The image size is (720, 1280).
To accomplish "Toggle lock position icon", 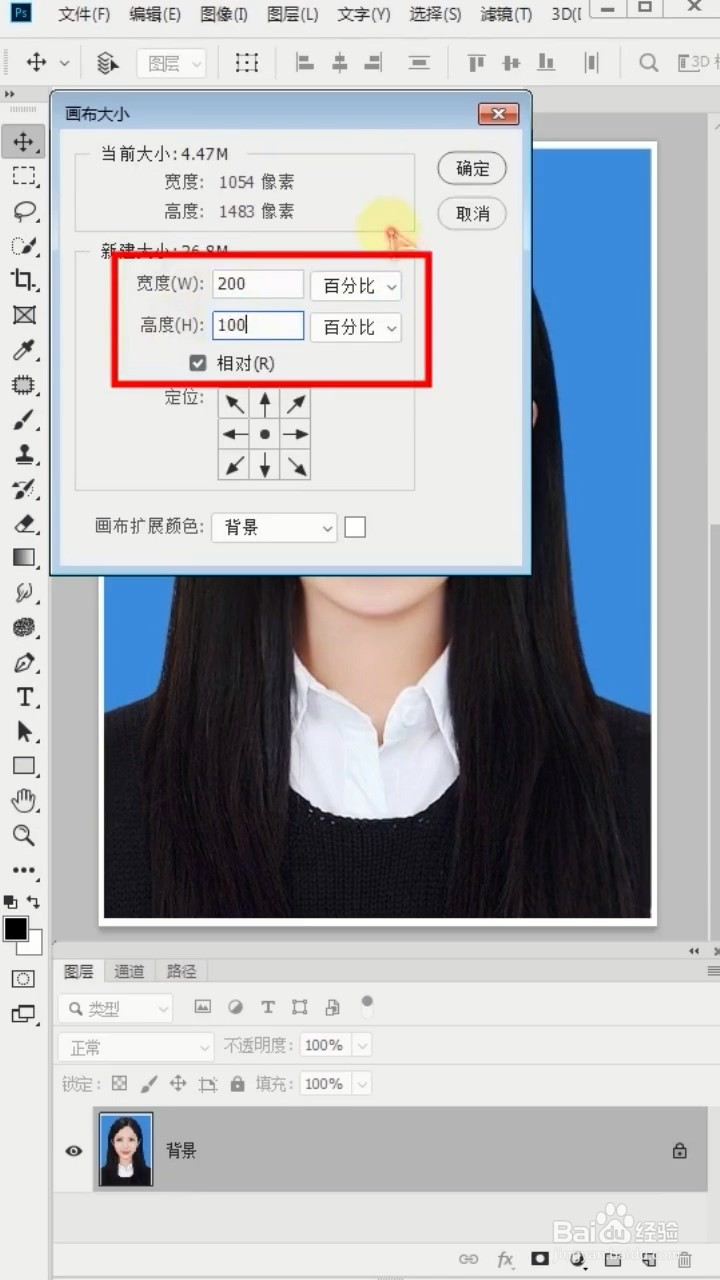I will 178,1083.
